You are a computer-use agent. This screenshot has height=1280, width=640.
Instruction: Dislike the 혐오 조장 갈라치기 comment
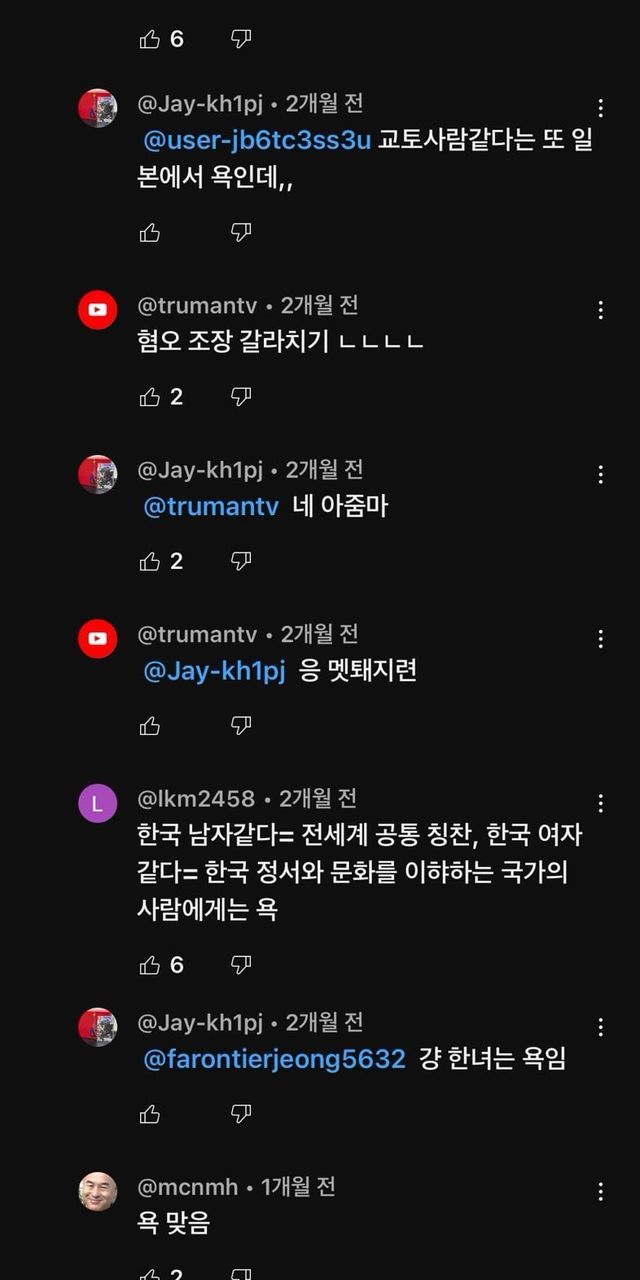241,397
